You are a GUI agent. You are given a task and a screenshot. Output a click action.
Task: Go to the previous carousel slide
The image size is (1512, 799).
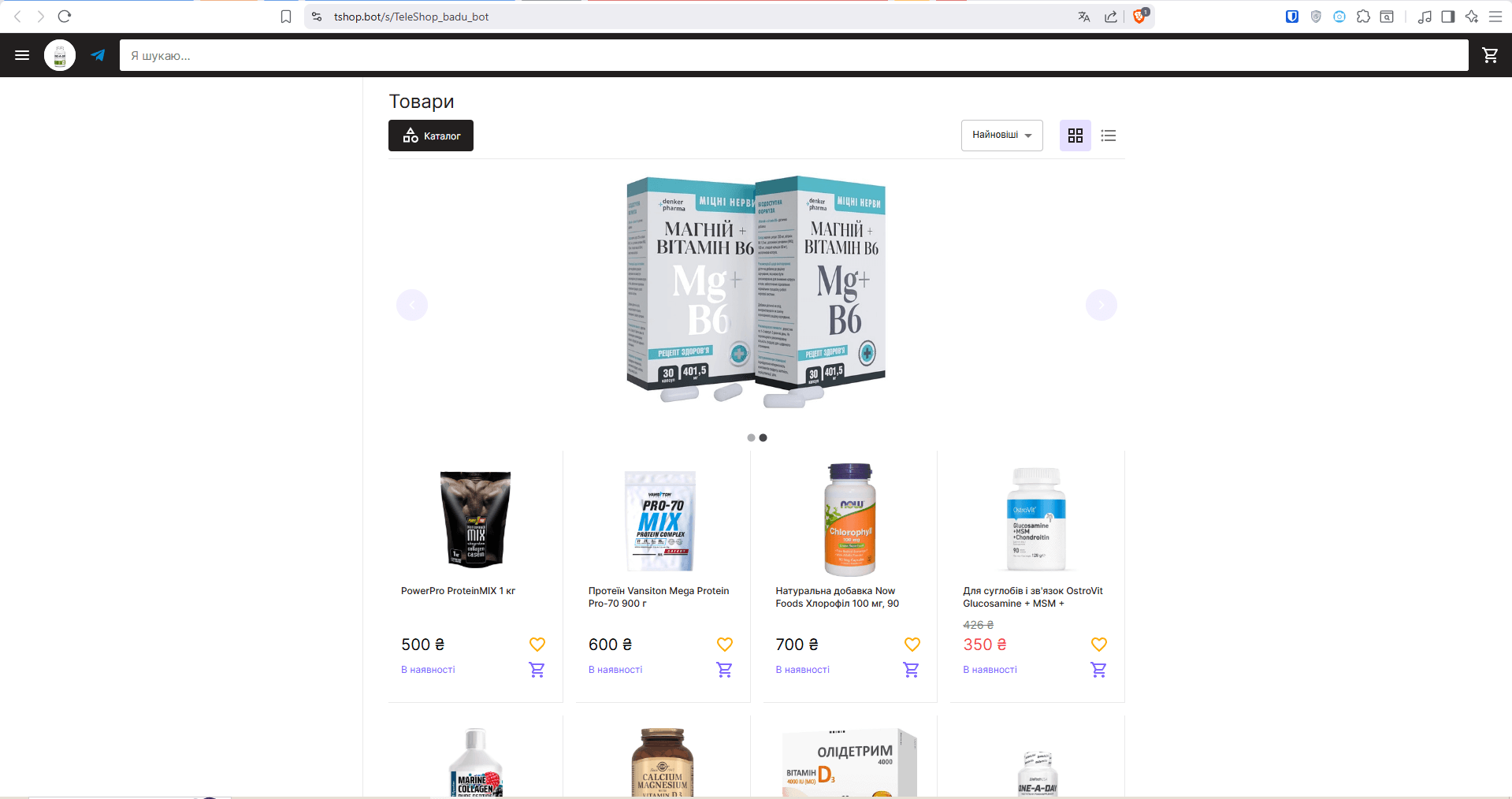coord(412,305)
